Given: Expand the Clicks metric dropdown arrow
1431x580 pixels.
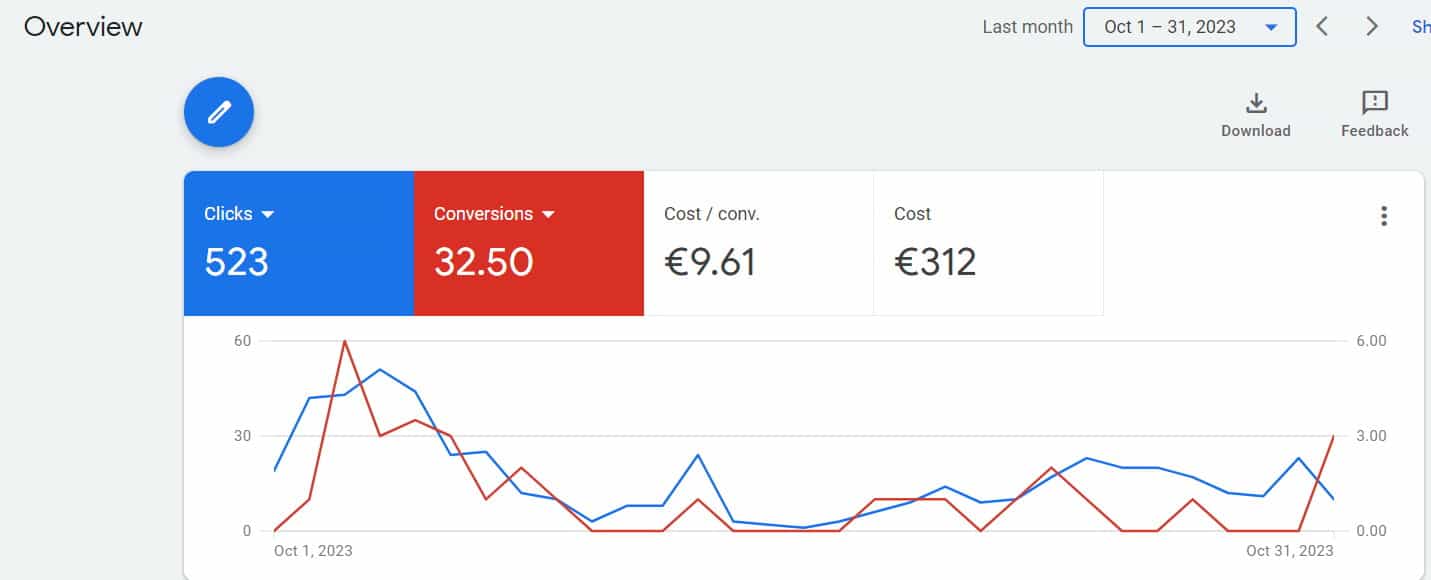Looking at the screenshot, I should (268, 214).
